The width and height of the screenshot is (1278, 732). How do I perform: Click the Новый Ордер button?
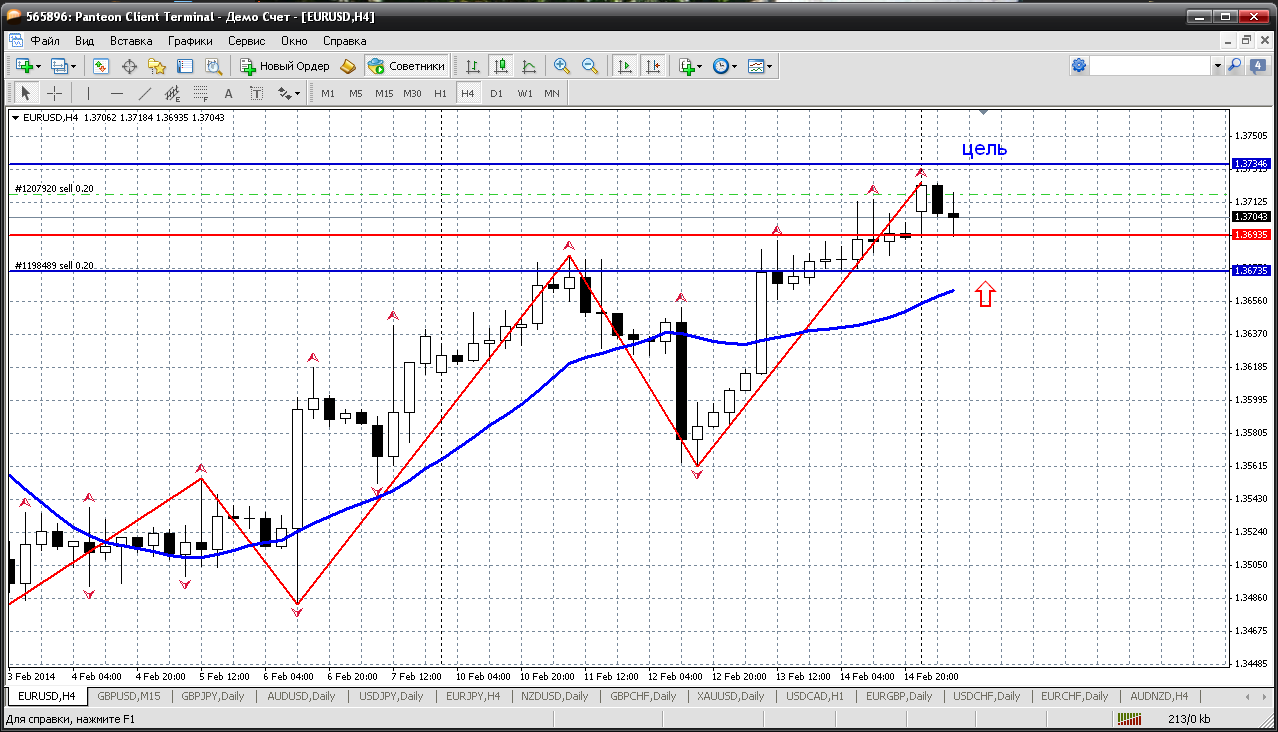click(285, 66)
